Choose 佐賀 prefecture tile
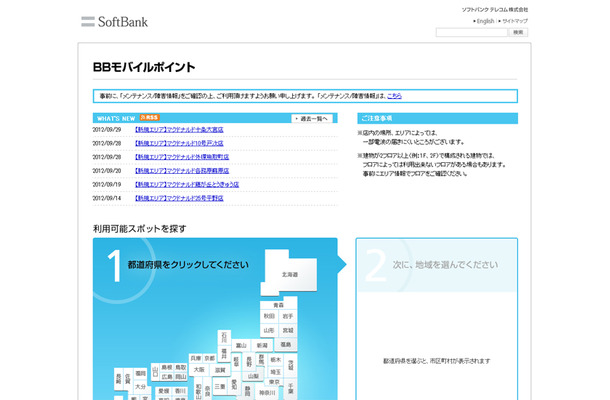610x400 pixels. [x=128, y=379]
